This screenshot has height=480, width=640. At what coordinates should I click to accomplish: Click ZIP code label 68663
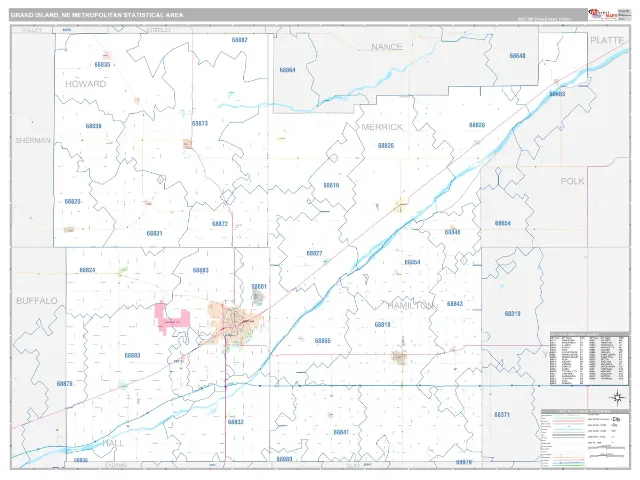coord(557,94)
